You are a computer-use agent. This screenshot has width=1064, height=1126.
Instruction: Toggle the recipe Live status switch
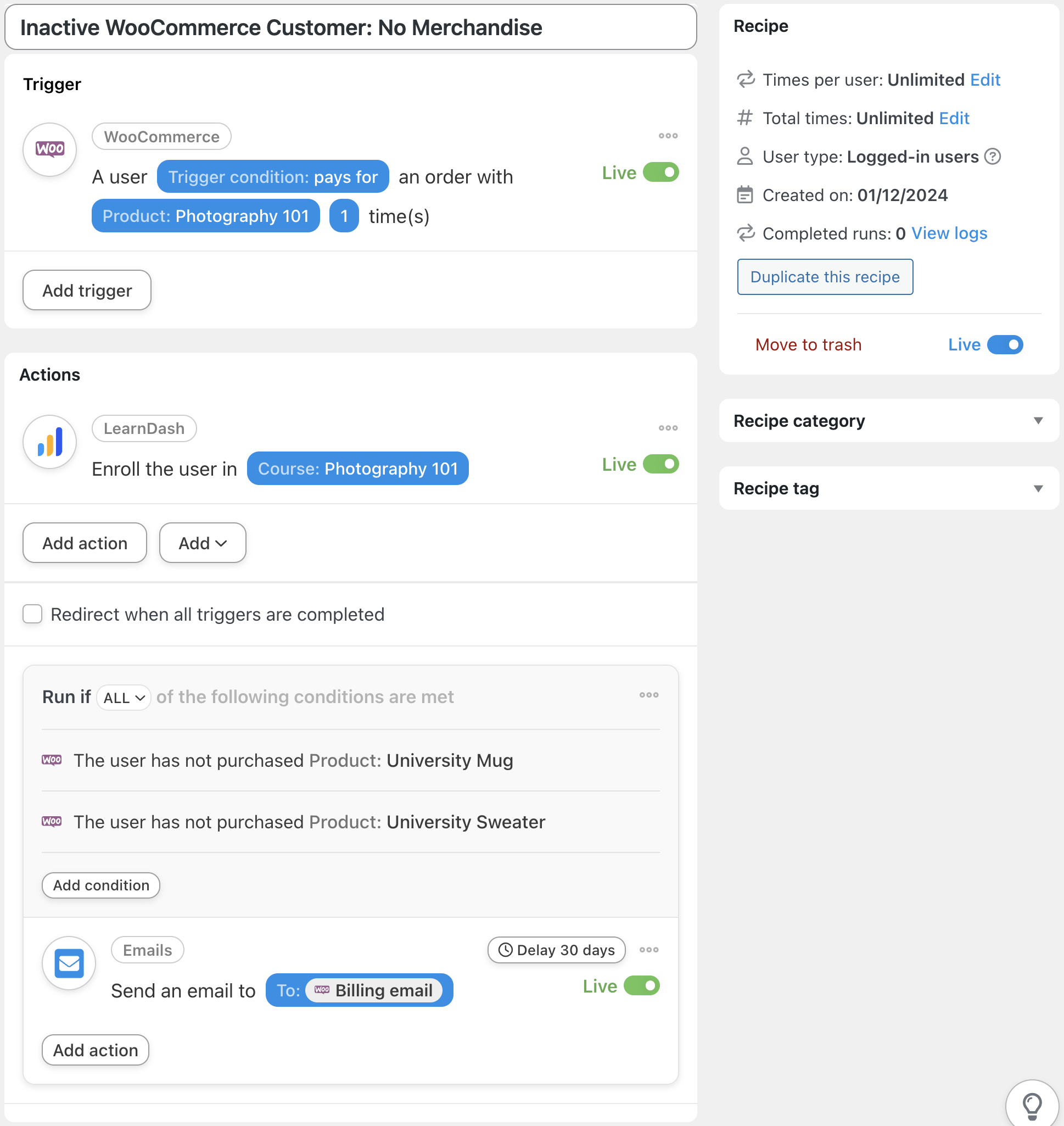point(1005,344)
